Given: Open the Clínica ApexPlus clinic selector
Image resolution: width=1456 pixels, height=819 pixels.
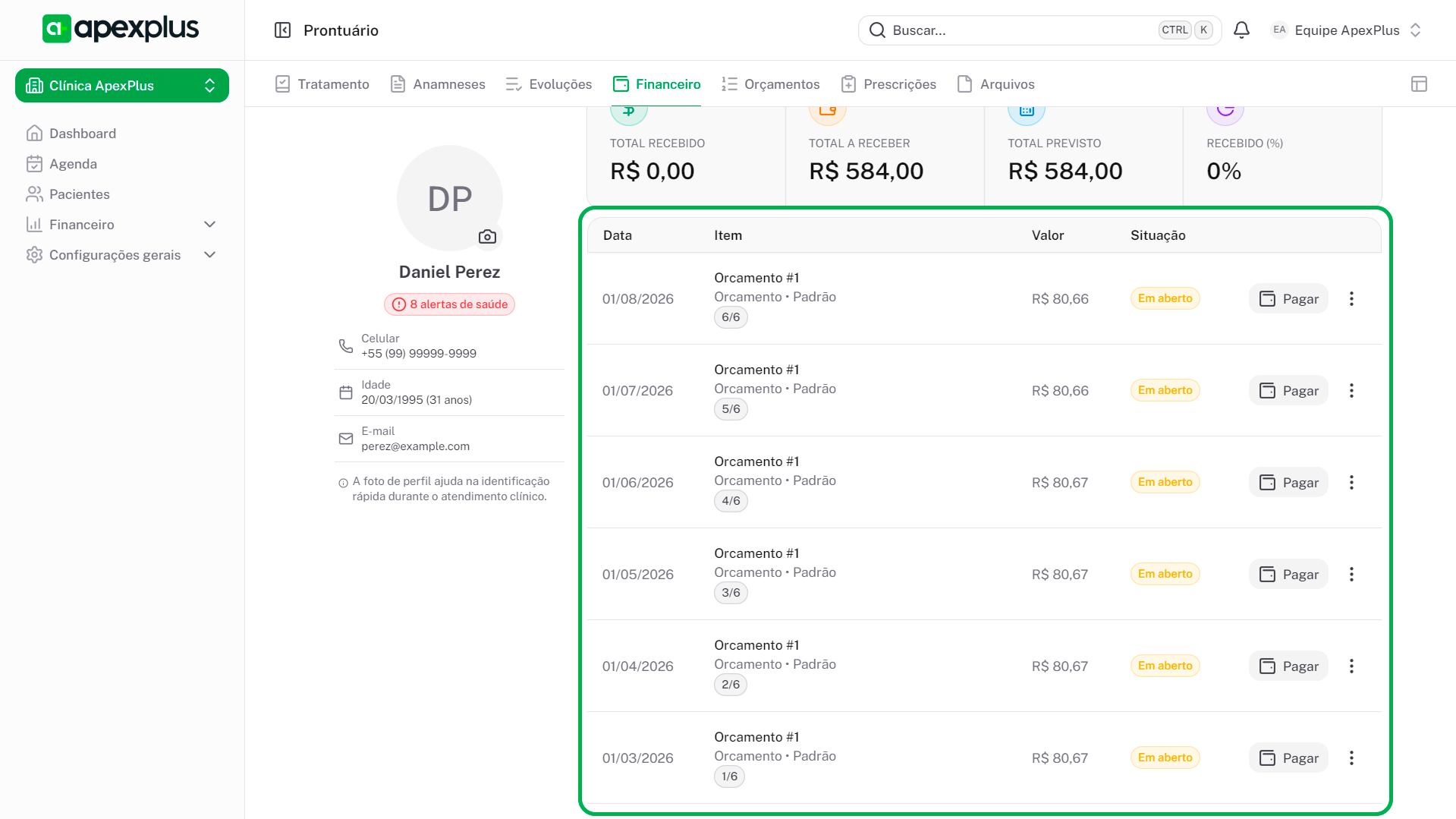Looking at the screenshot, I should 121,86.
